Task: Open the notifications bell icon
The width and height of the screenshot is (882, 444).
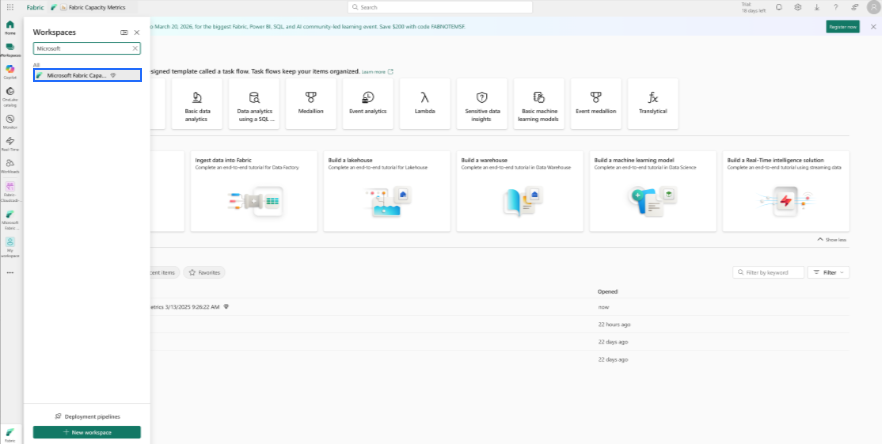Action: (779, 7)
